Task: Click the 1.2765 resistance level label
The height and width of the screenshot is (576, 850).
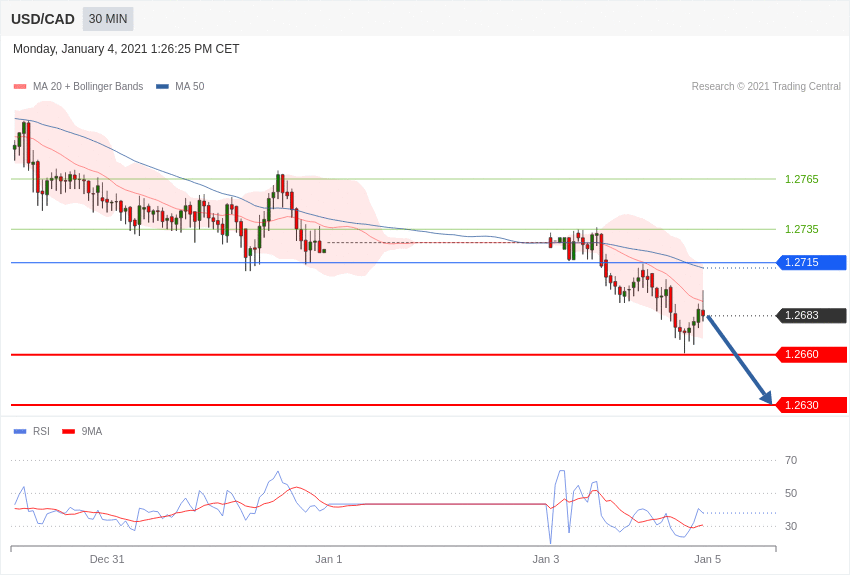Action: pos(802,179)
